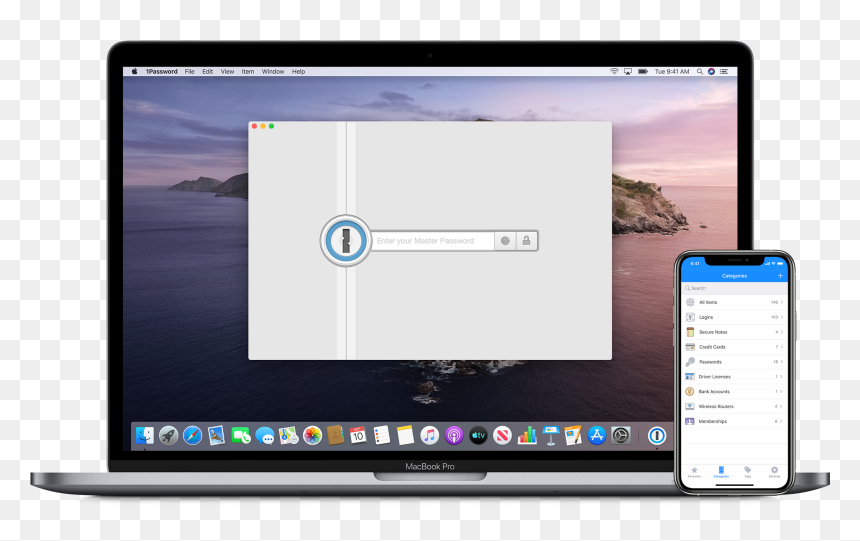Open App Store icon in Dock
Screen dimensions: 860x541
597,436
